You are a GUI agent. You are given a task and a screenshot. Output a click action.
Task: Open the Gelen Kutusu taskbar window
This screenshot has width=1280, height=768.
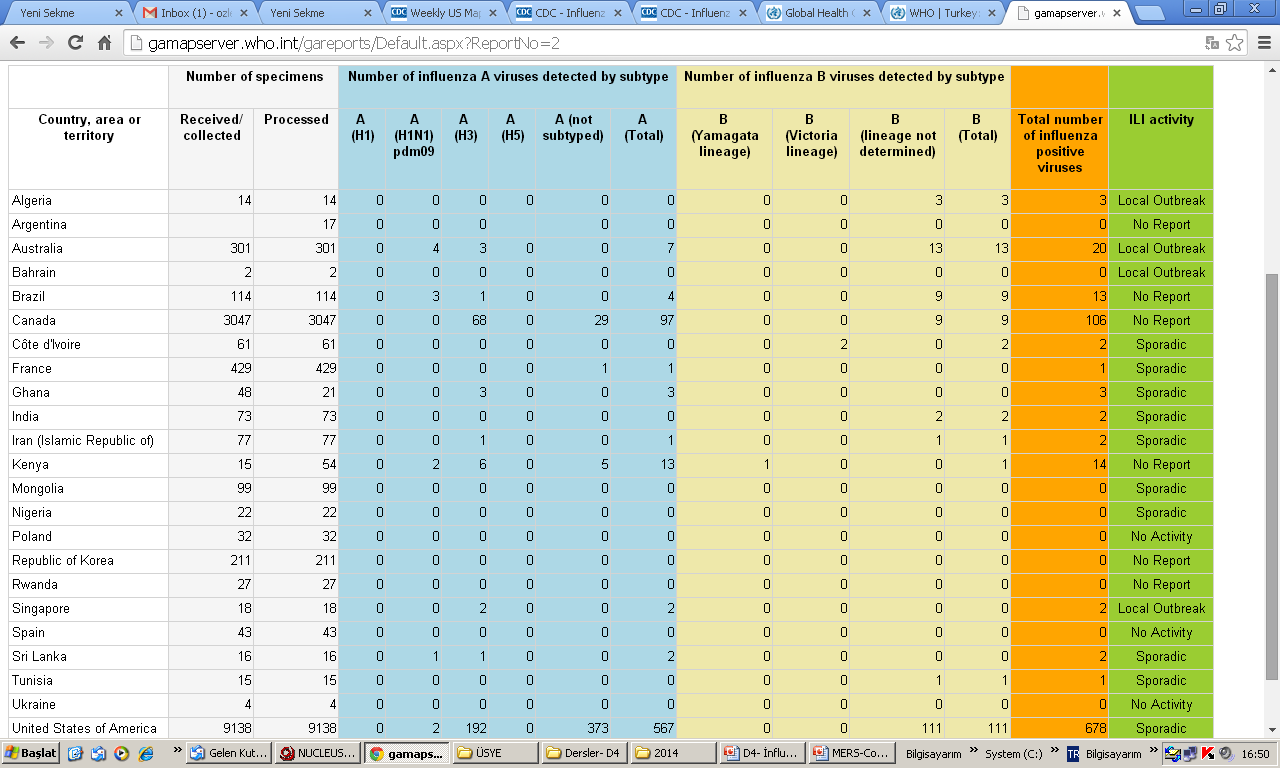[x=228, y=753]
